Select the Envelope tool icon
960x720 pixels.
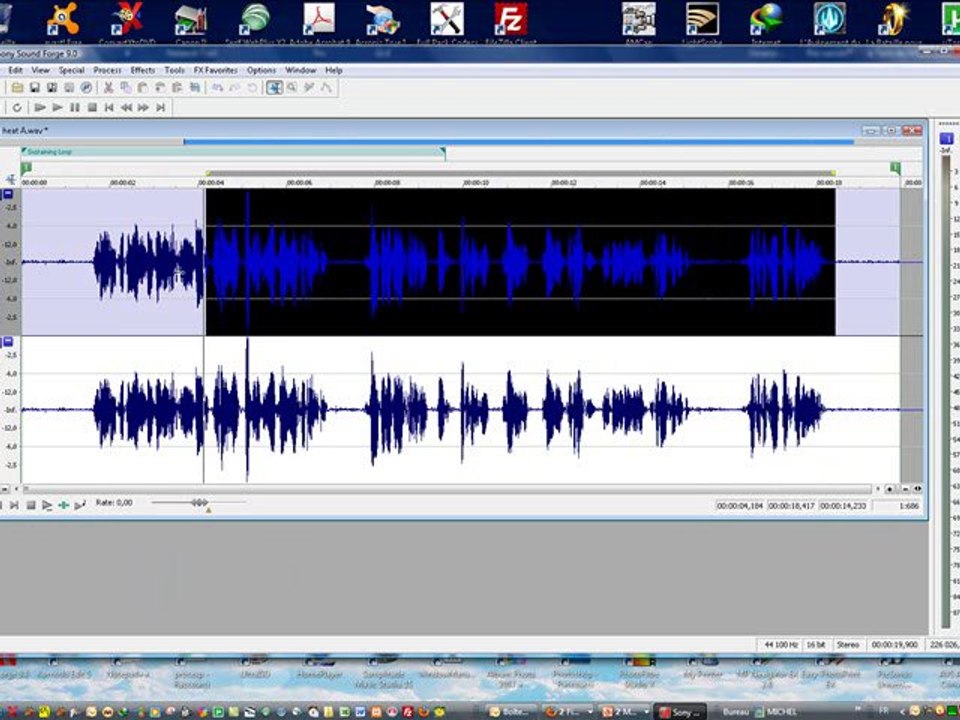tap(326, 88)
